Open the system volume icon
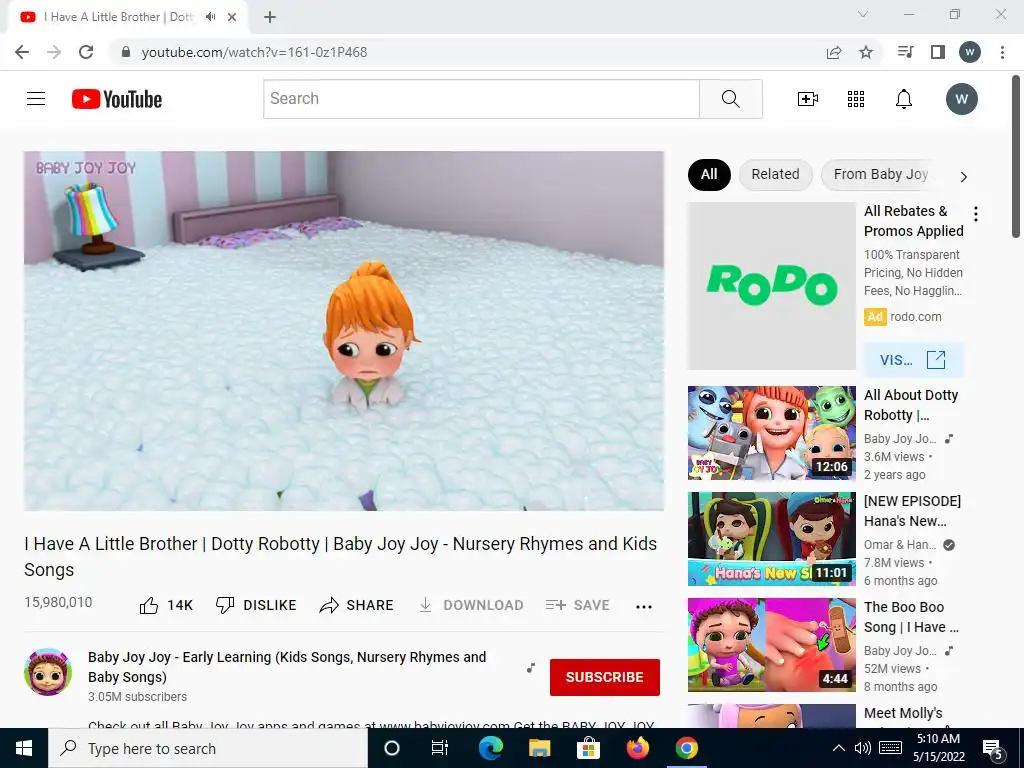This screenshot has width=1024, height=768. pyautogui.click(x=862, y=748)
